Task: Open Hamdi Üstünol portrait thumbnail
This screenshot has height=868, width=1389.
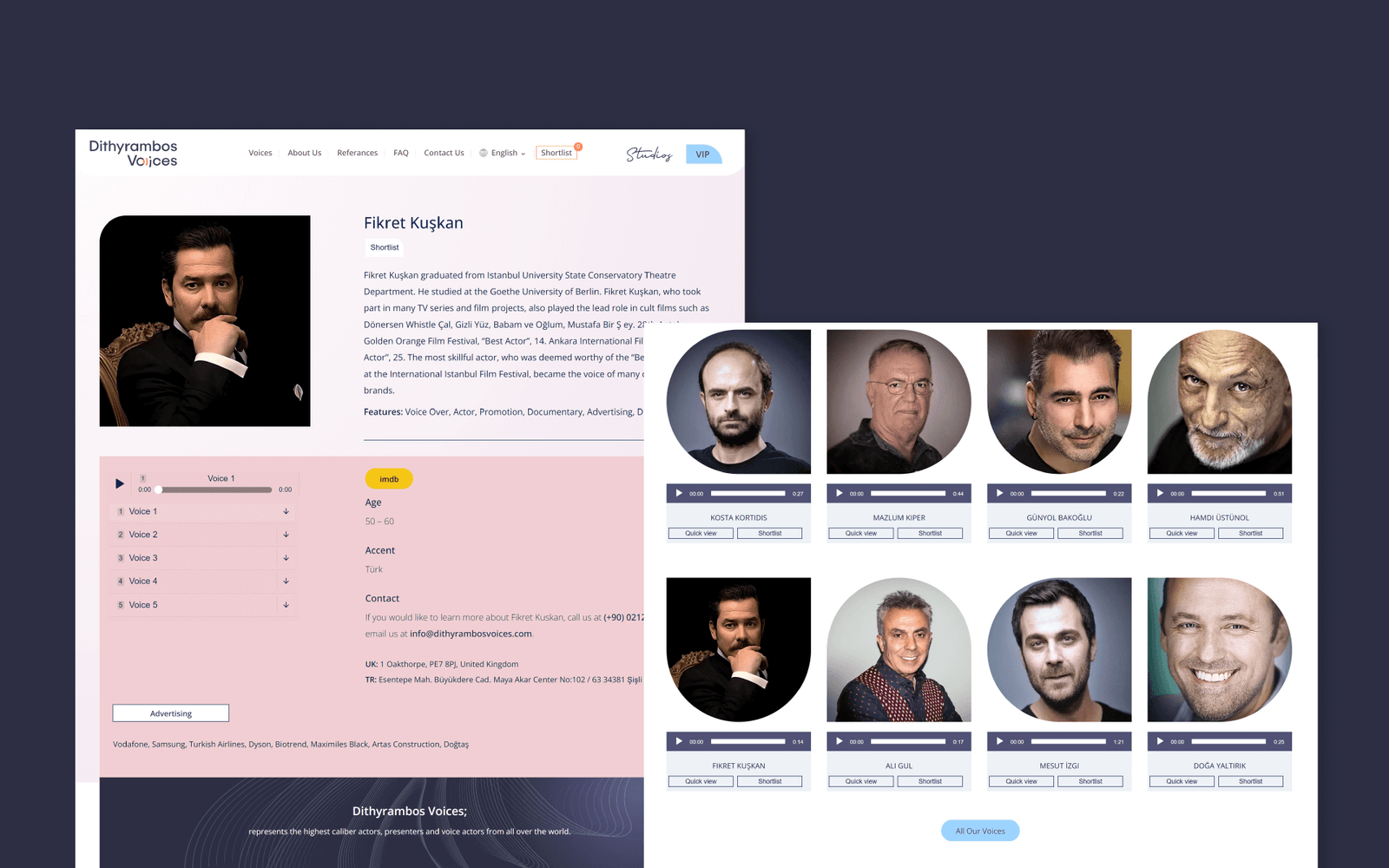Action: coord(1220,401)
